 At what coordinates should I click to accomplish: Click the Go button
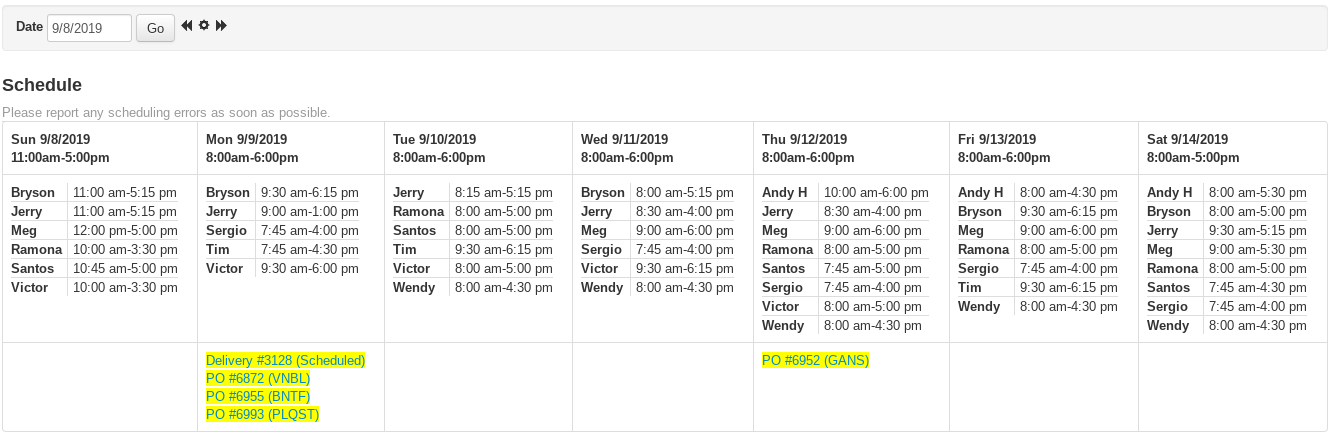click(x=155, y=29)
